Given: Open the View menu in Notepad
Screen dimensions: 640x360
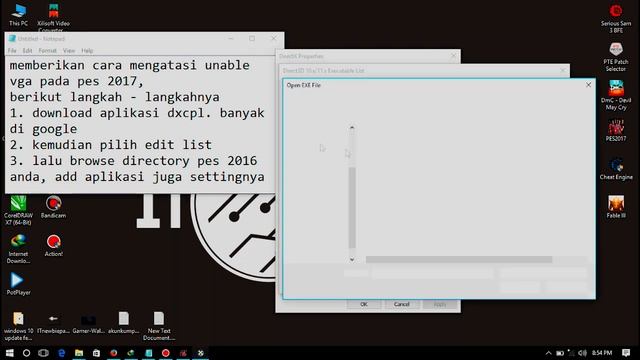Looking at the screenshot, I should (x=69, y=51).
